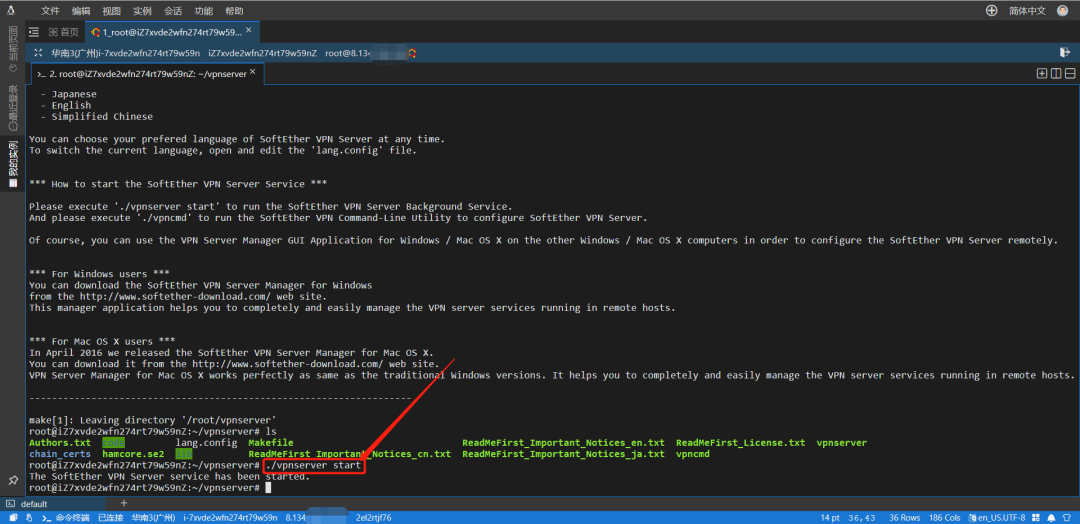This screenshot has height=524, width=1080.
Task: Change the en_US.UTF-8 encoding setting
Action: coord(997,517)
